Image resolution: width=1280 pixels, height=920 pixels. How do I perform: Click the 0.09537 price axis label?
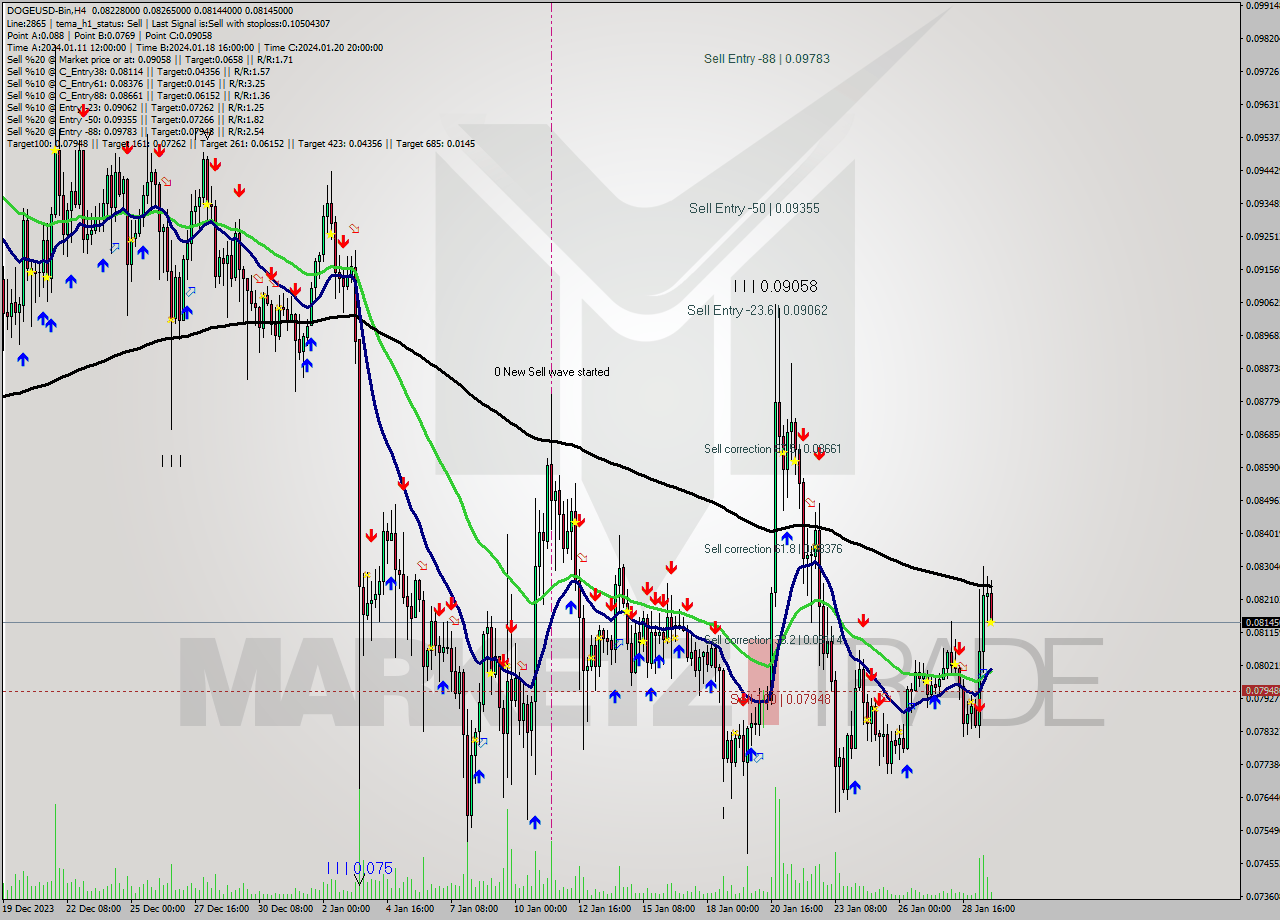(1262, 137)
